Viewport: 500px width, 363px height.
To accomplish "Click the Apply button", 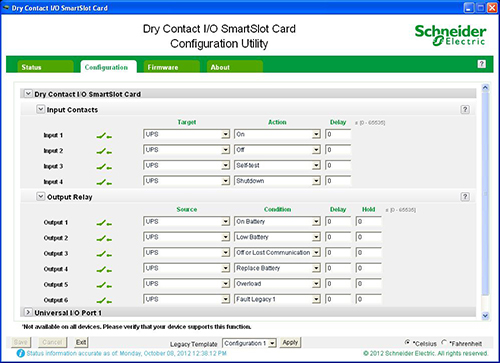I will click(x=290, y=342).
